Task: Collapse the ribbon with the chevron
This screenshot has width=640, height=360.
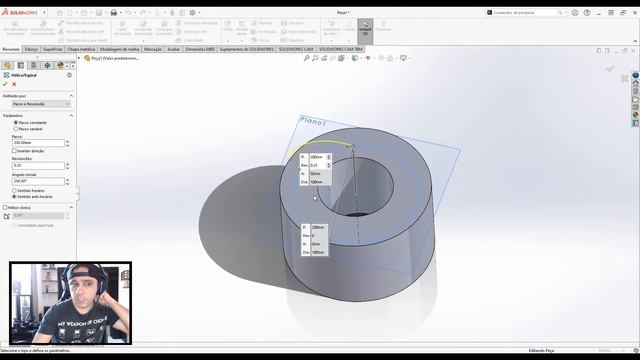Action: [x=635, y=41]
